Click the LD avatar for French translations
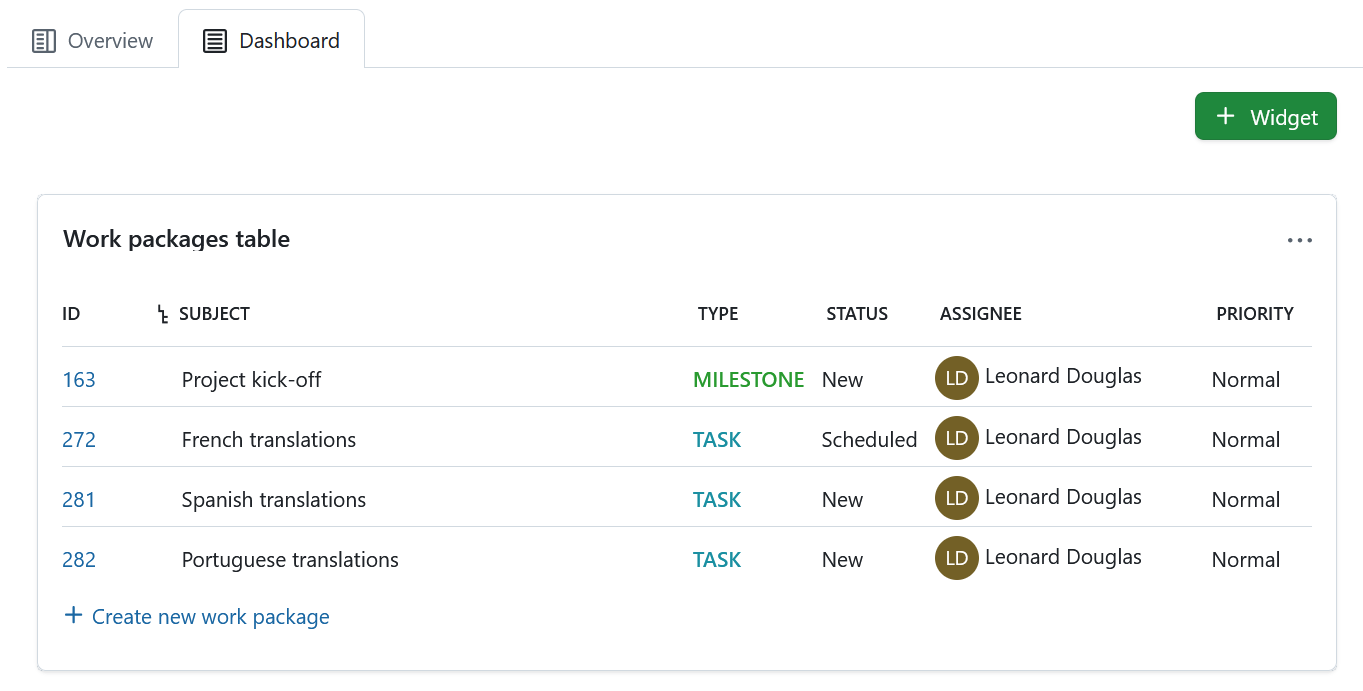 pos(956,437)
